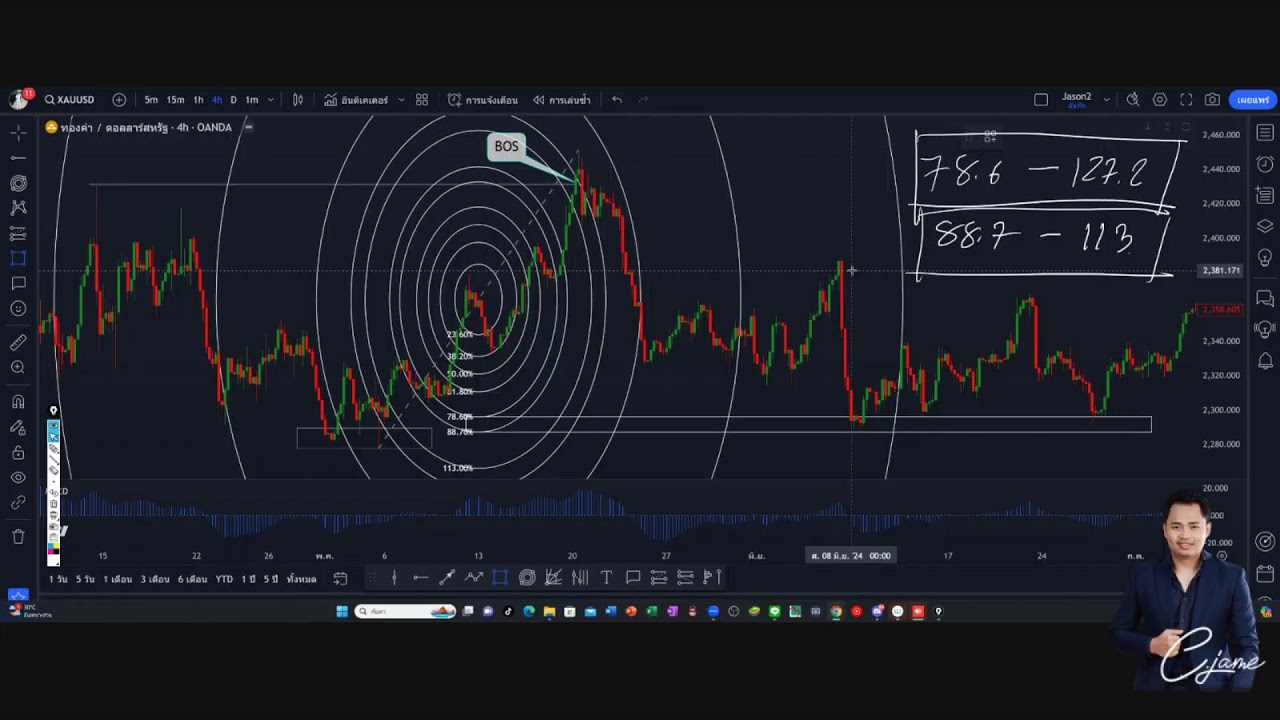
Task: Click the compare or add symbol plus icon
Action: 120,100
